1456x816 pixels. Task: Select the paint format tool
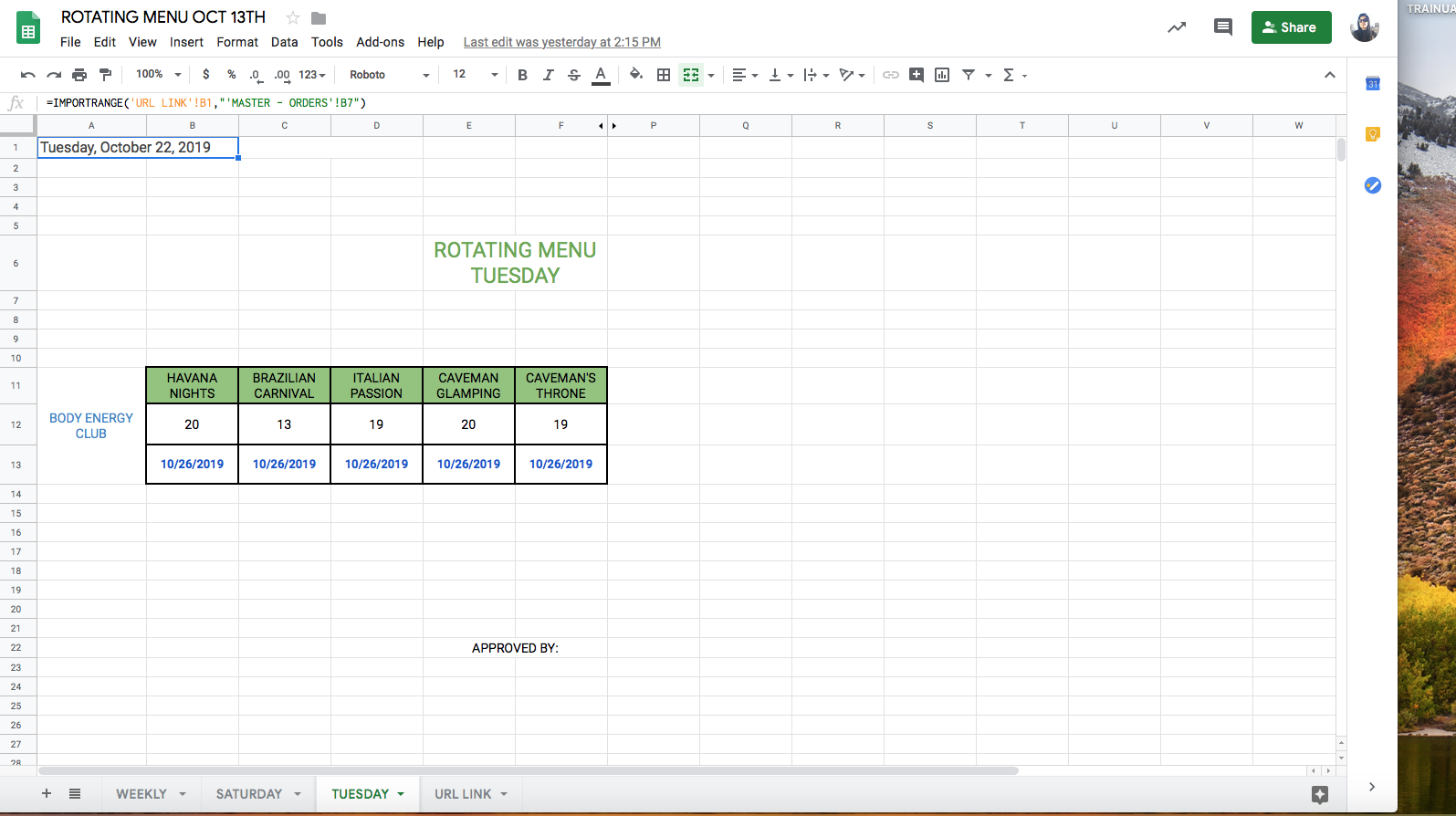click(105, 75)
